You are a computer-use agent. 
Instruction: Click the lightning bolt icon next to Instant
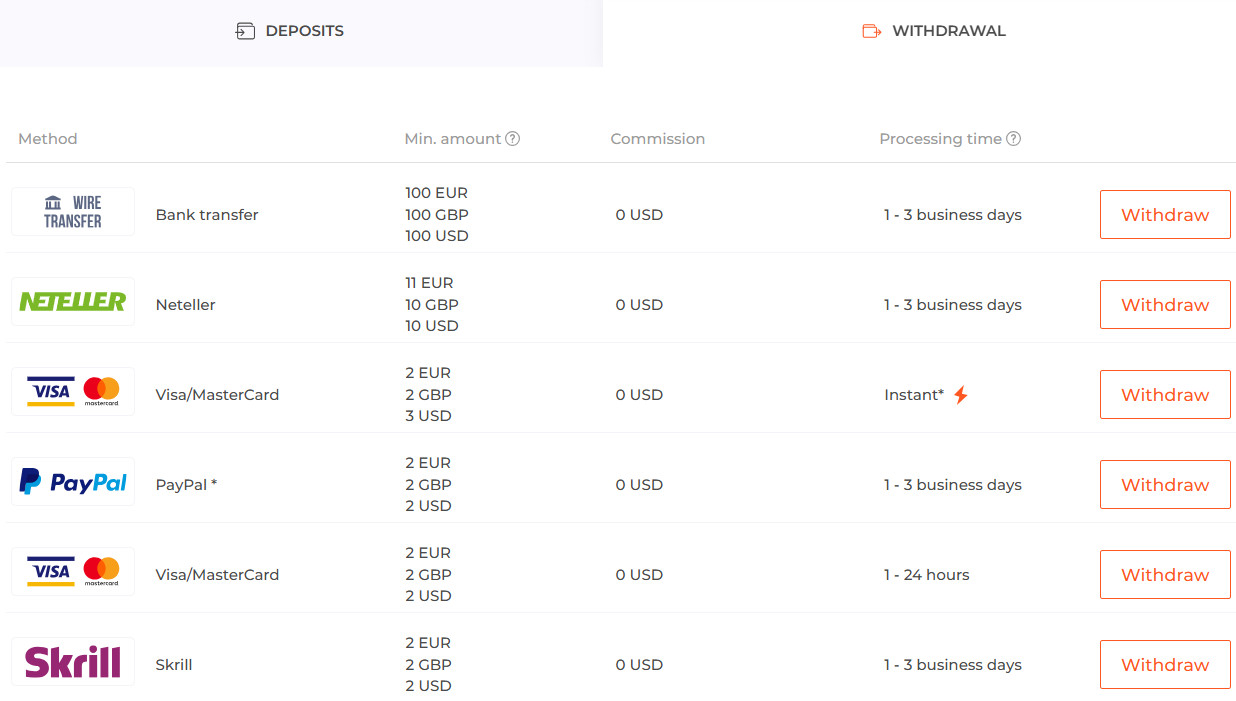click(960, 395)
